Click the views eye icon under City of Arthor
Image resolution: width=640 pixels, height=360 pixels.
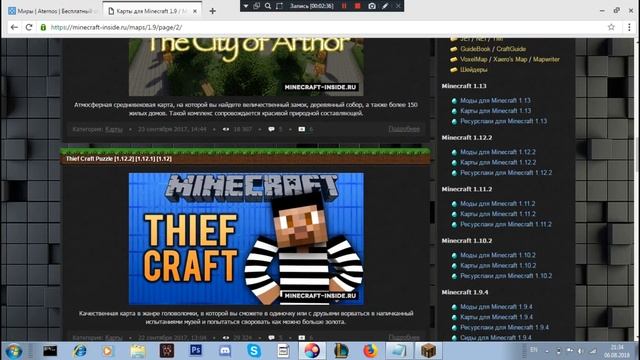coord(226,129)
